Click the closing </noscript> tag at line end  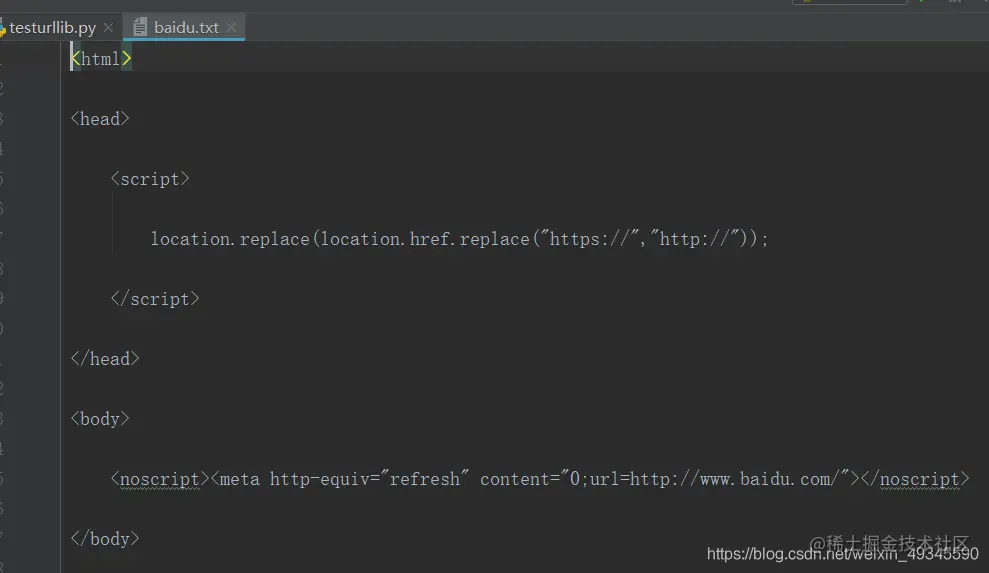coord(915,479)
